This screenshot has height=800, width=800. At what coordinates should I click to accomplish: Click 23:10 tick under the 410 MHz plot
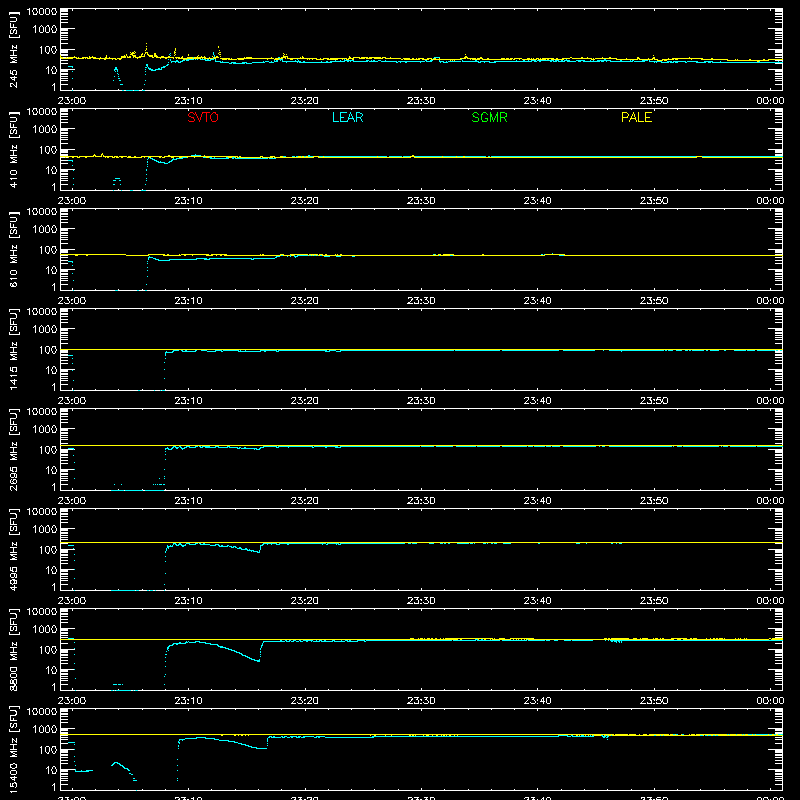[188, 201]
